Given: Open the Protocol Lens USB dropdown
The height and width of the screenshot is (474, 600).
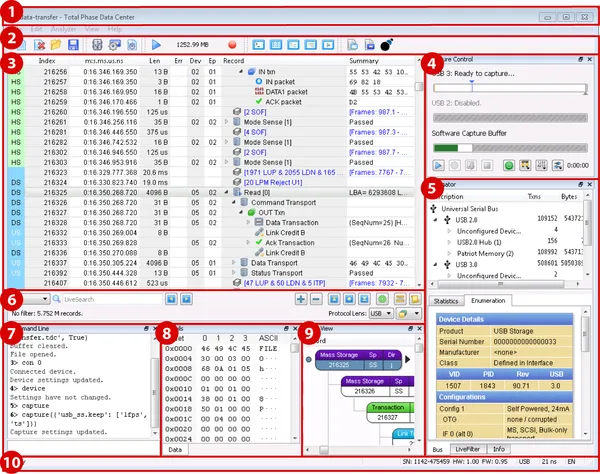Looking at the screenshot, I should coord(381,313).
